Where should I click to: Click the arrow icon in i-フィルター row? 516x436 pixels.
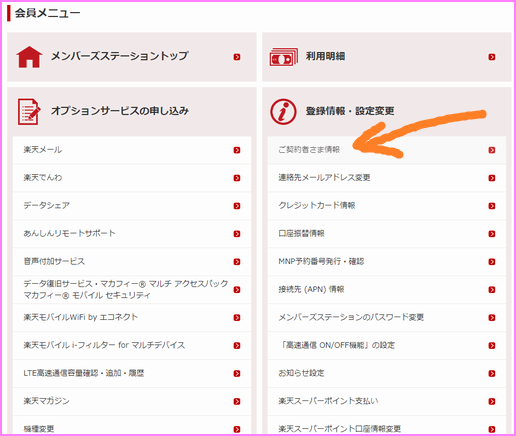[237, 345]
